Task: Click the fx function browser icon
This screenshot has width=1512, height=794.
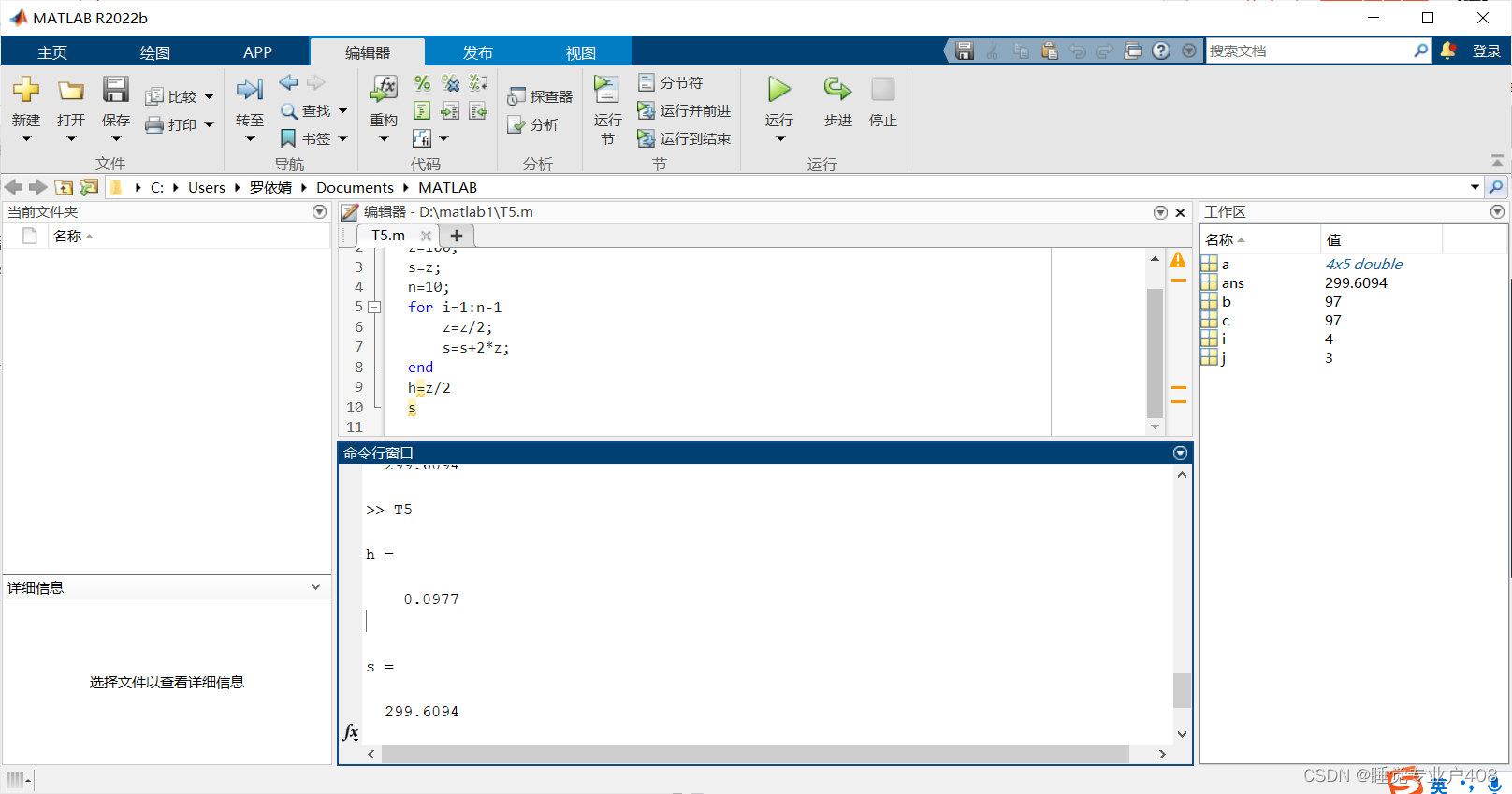Action: pyautogui.click(x=351, y=731)
